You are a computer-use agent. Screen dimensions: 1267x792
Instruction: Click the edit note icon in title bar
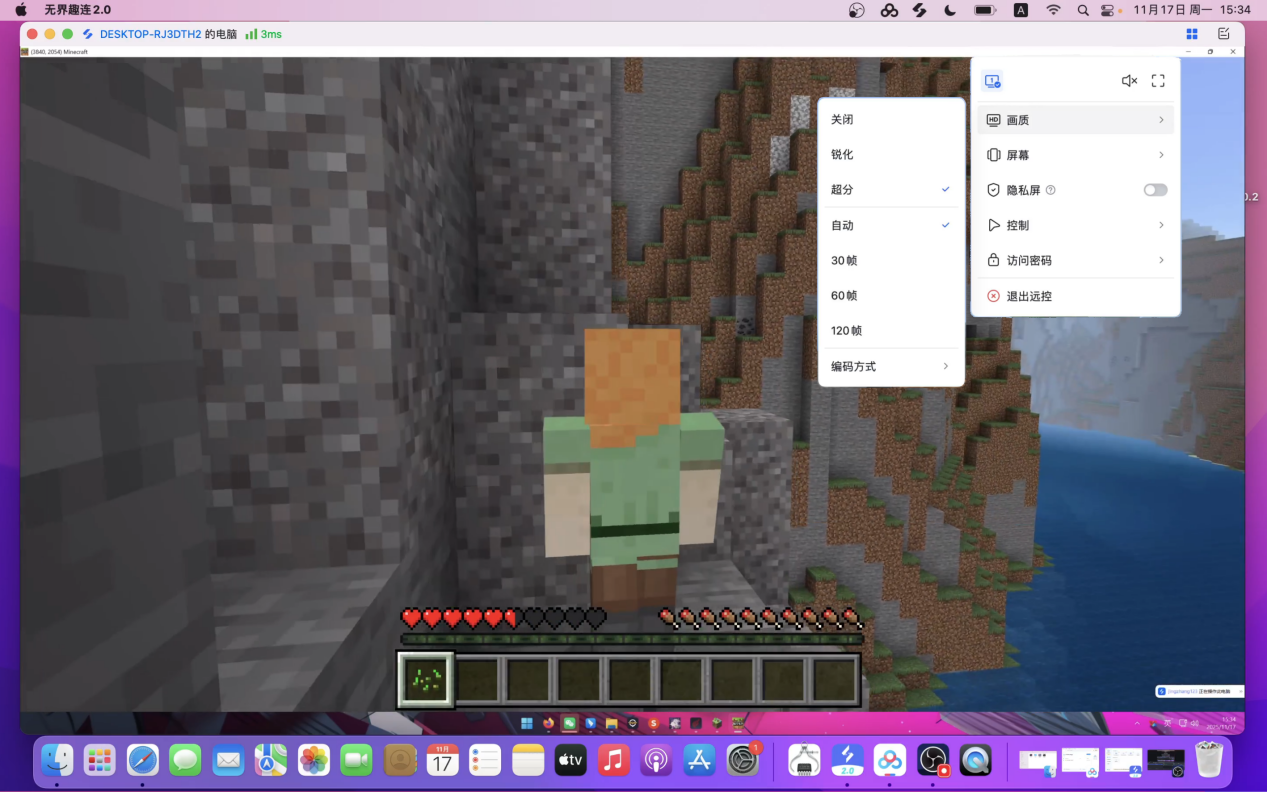(x=1224, y=34)
